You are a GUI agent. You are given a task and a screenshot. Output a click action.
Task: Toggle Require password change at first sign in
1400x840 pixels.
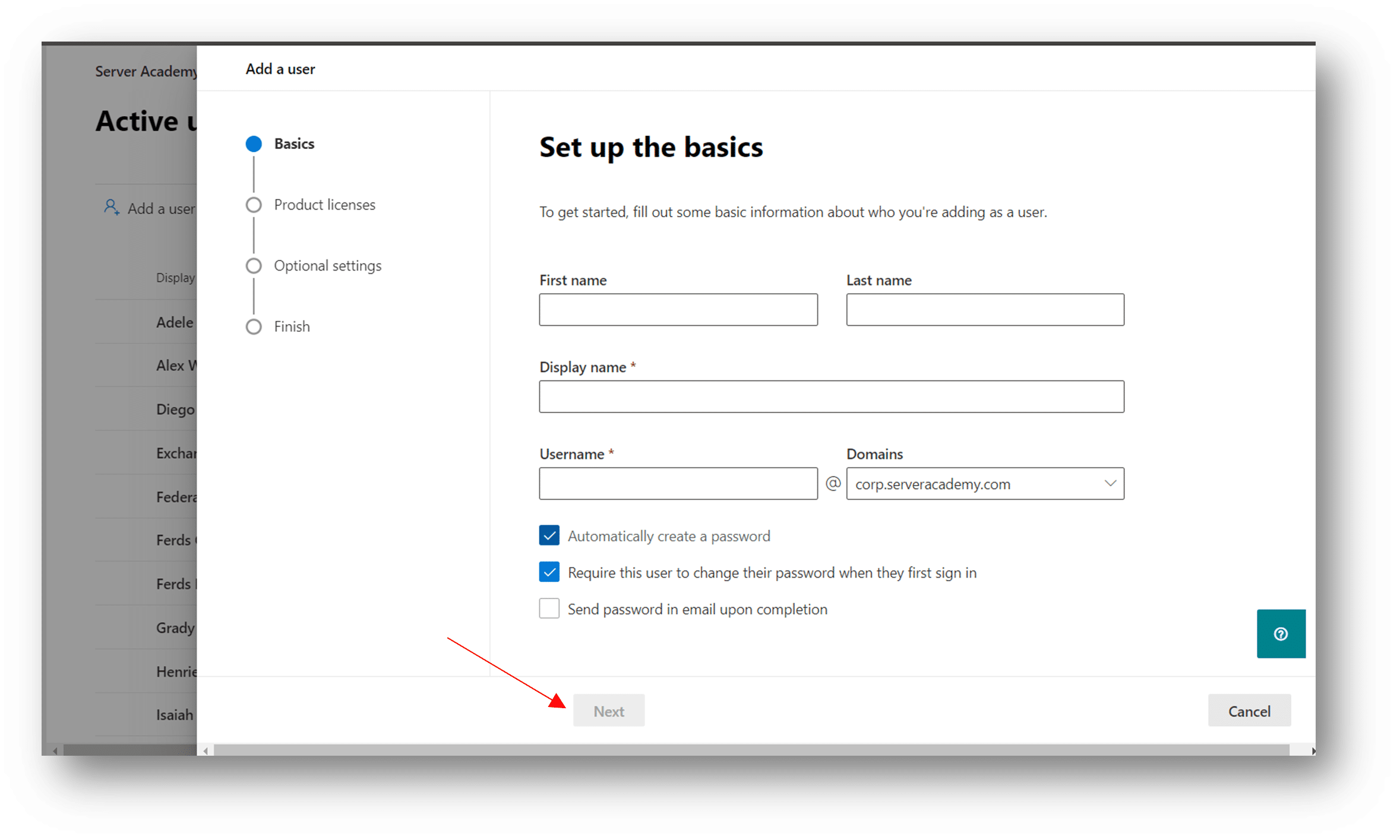549,572
